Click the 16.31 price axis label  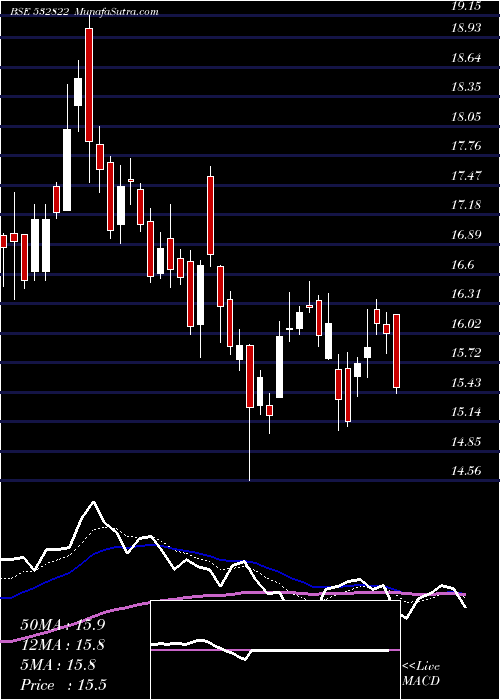click(467, 294)
